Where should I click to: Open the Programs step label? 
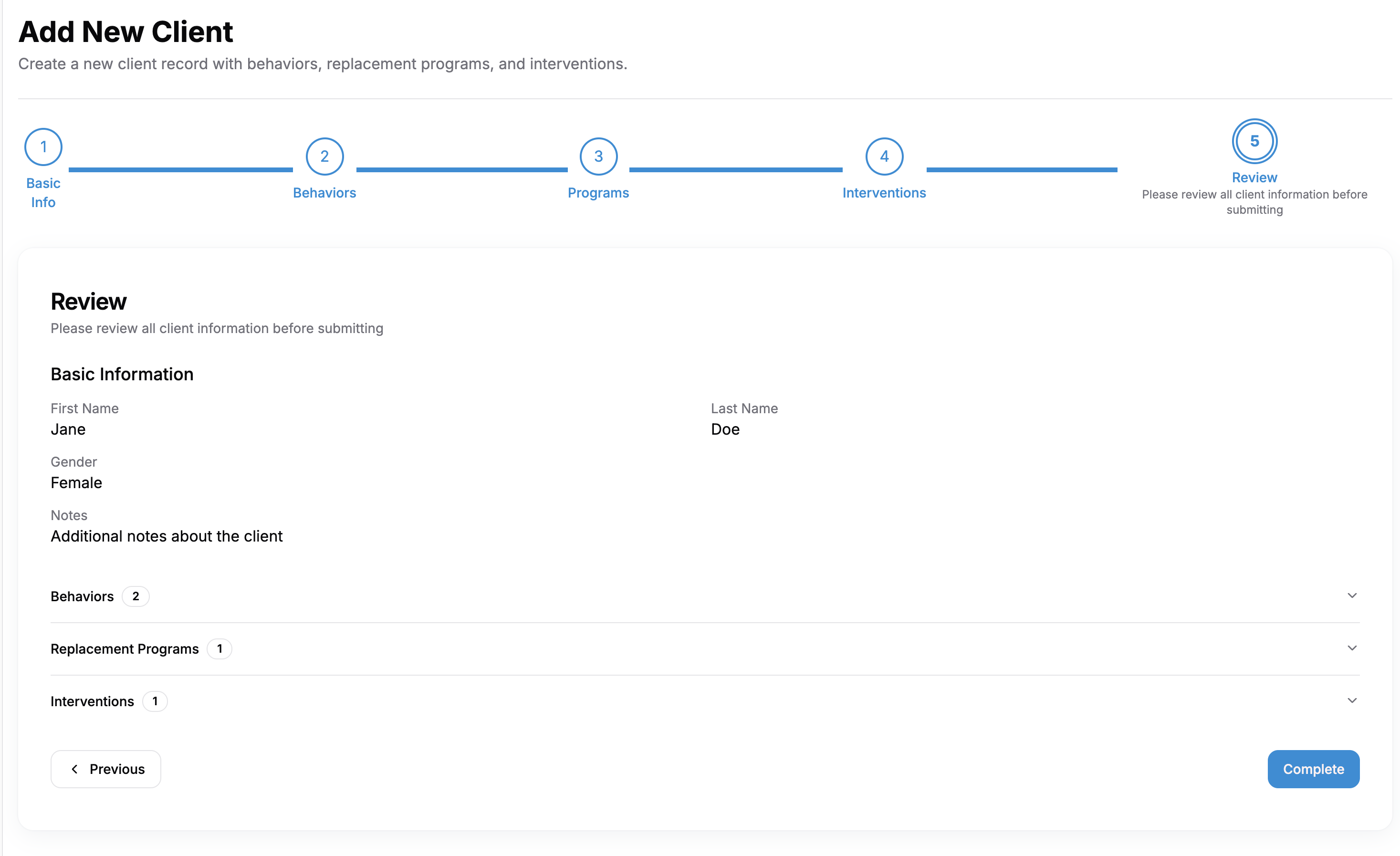[598, 193]
